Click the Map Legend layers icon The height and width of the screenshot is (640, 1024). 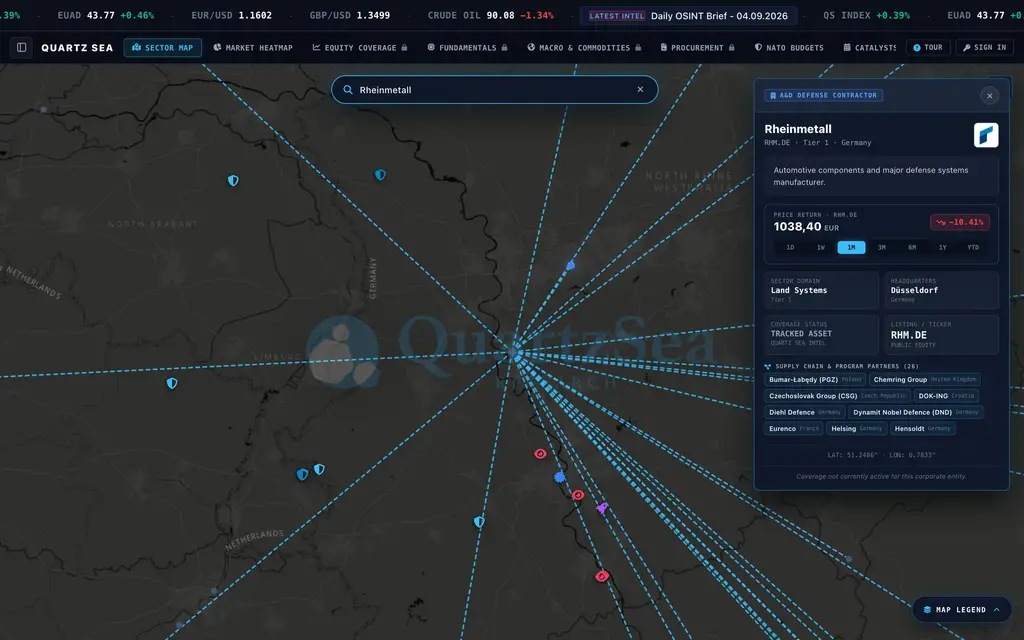(927, 609)
